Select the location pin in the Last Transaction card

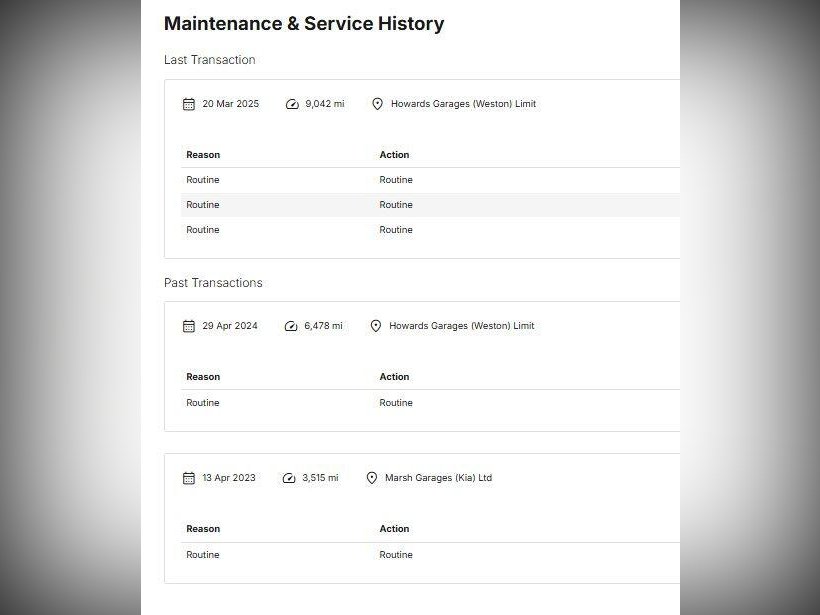377,104
